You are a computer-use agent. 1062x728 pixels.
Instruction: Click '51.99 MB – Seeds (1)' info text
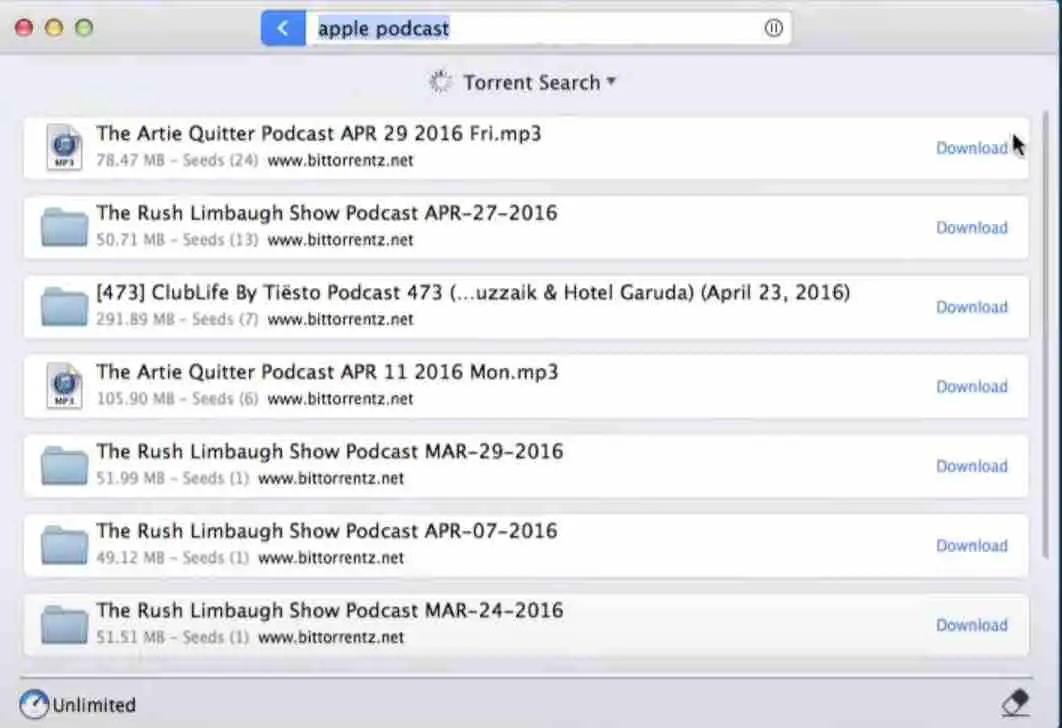[x=172, y=478]
